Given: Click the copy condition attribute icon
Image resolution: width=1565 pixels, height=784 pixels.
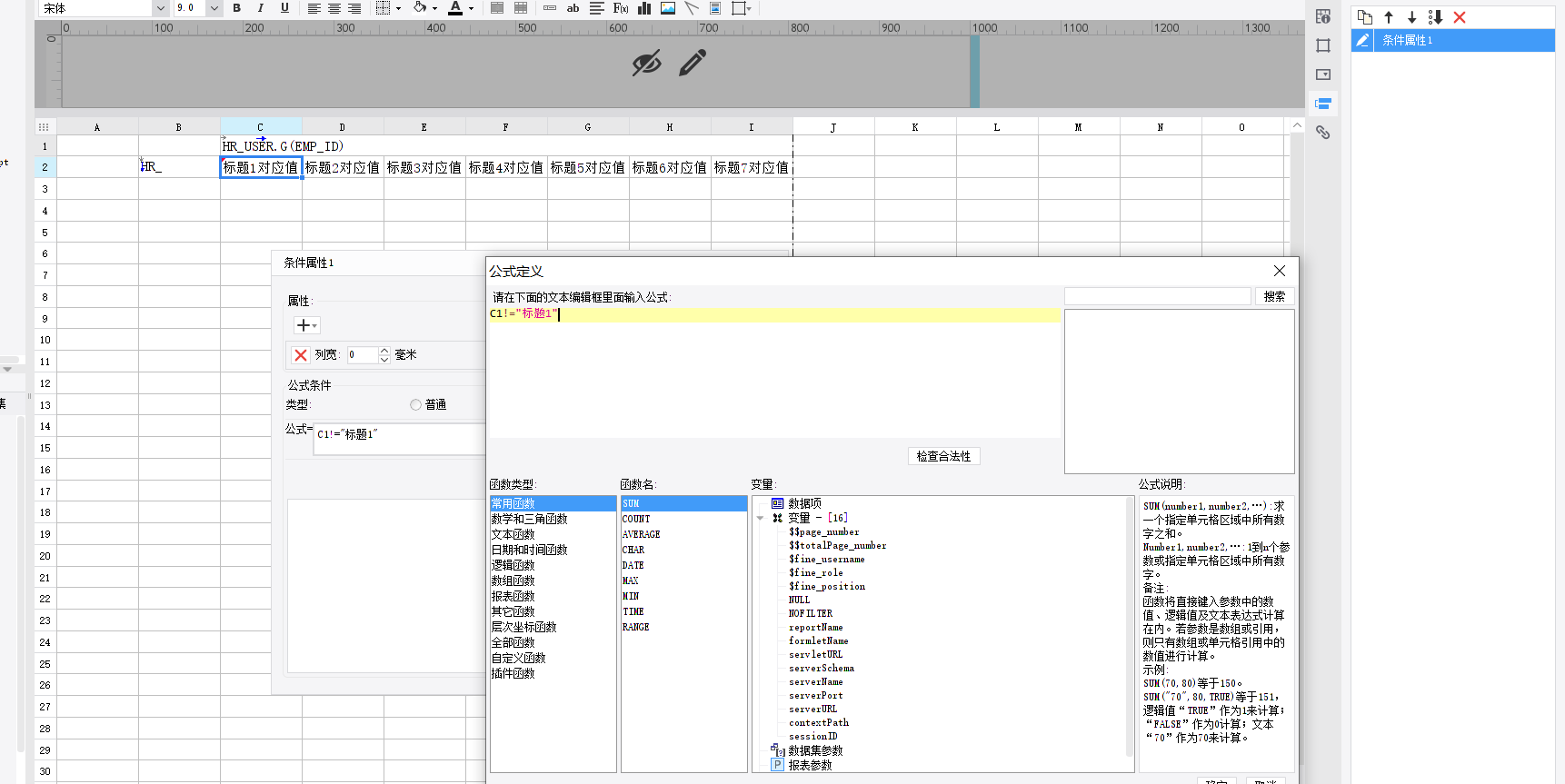Looking at the screenshot, I should pos(1364,17).
